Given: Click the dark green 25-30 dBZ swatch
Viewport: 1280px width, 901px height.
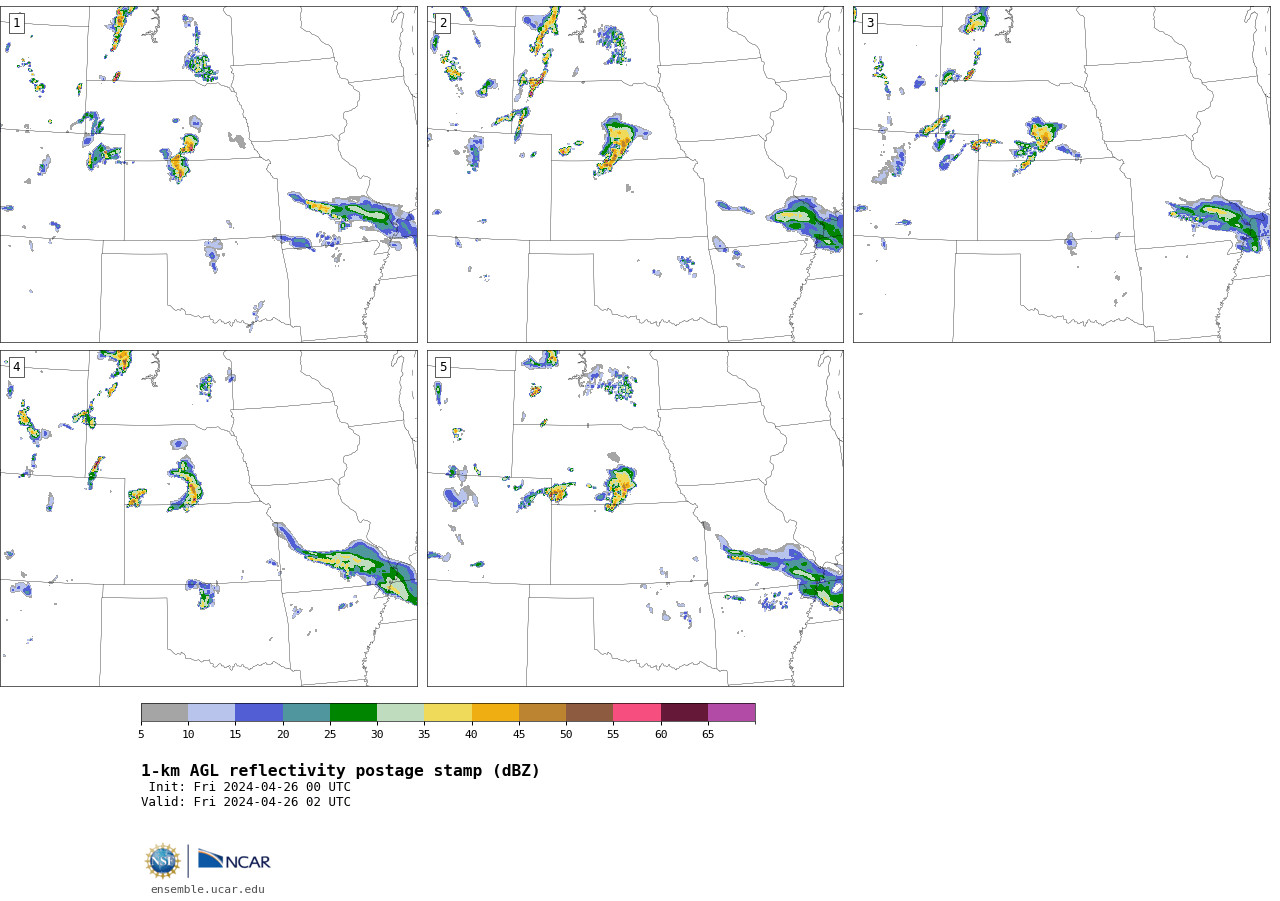Looking at the screenshot, I should point(353,713).
